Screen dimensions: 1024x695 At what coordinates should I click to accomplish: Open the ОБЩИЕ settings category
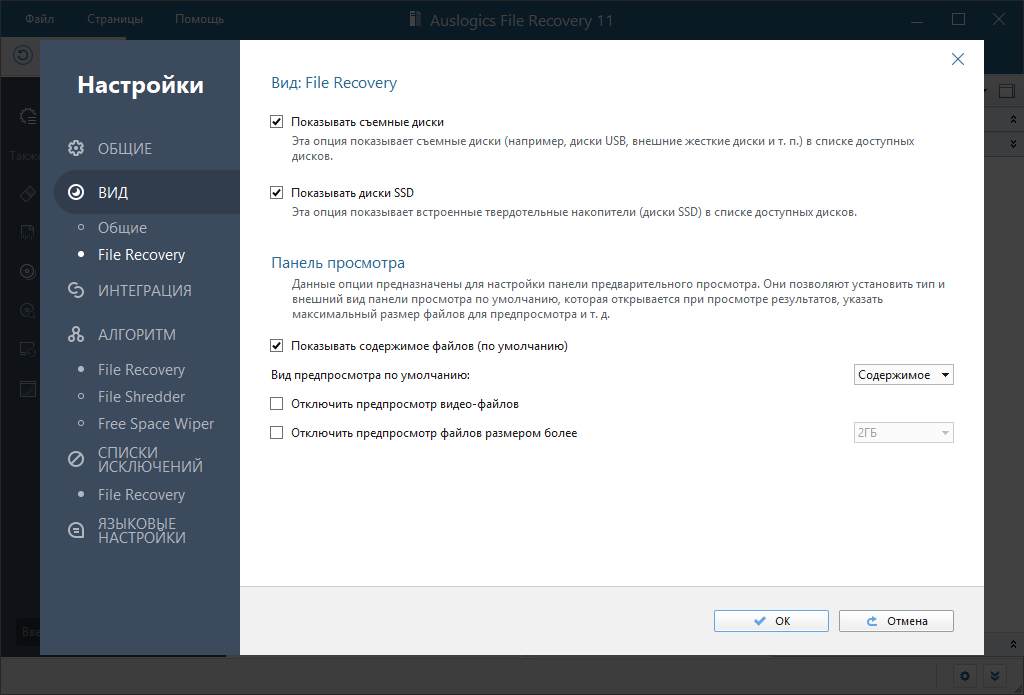pyautogui.click(x=125, y=148)
